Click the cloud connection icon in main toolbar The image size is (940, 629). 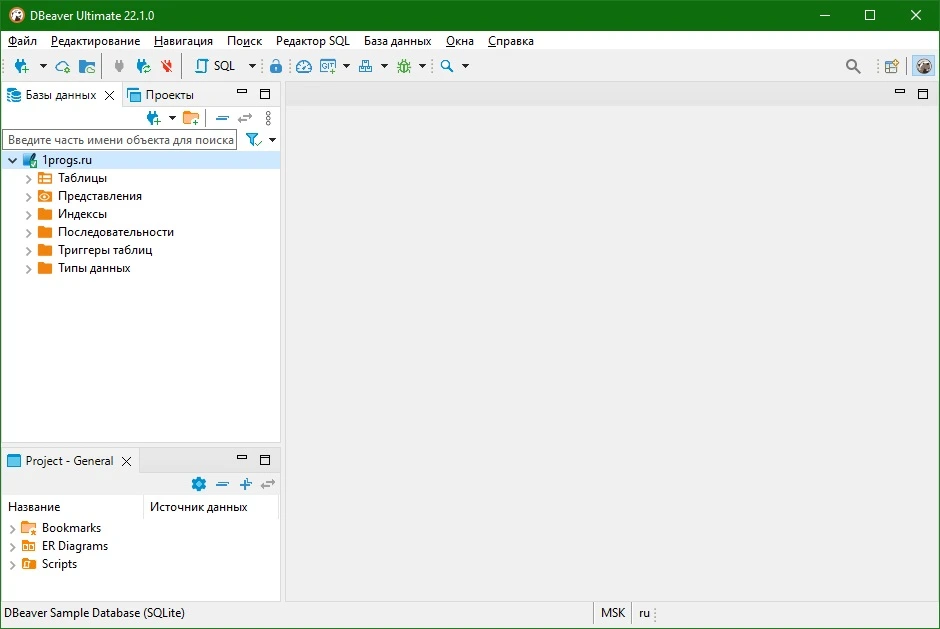(x=62, y=66)
